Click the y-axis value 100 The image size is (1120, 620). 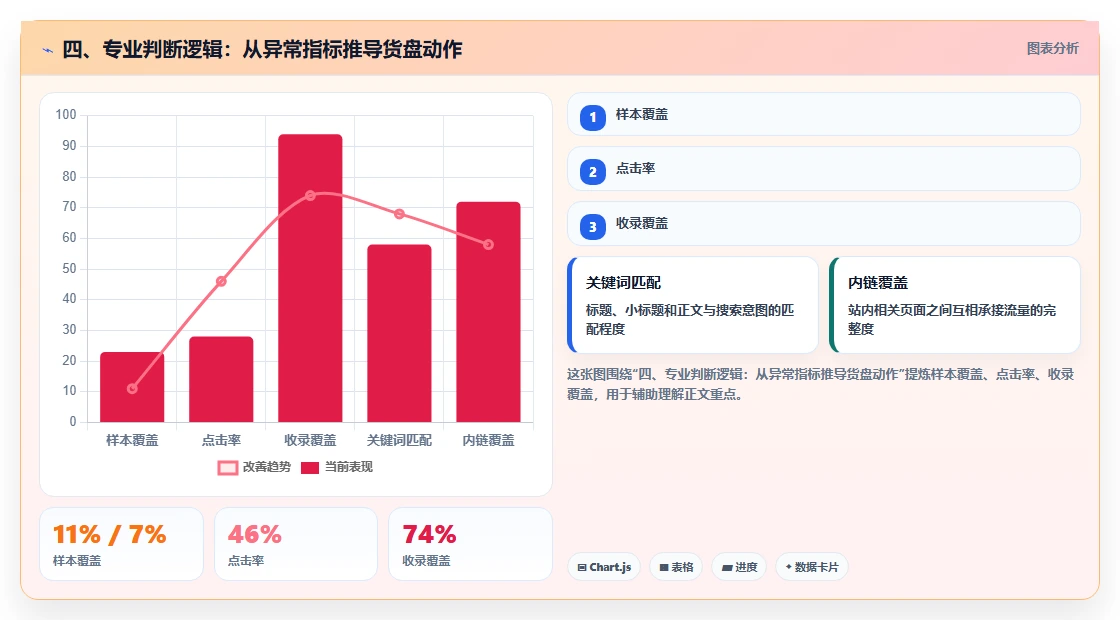[x=66, y=115]
